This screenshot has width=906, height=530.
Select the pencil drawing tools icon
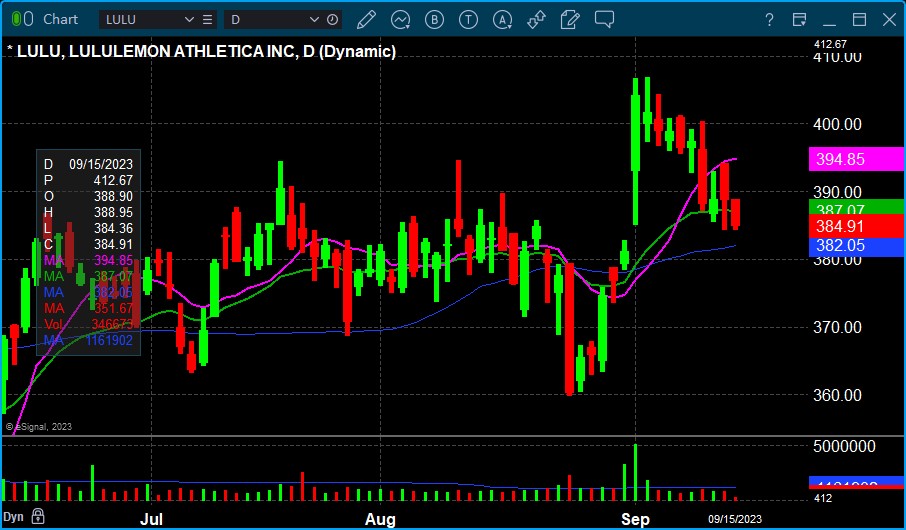[x=366, y=19]
